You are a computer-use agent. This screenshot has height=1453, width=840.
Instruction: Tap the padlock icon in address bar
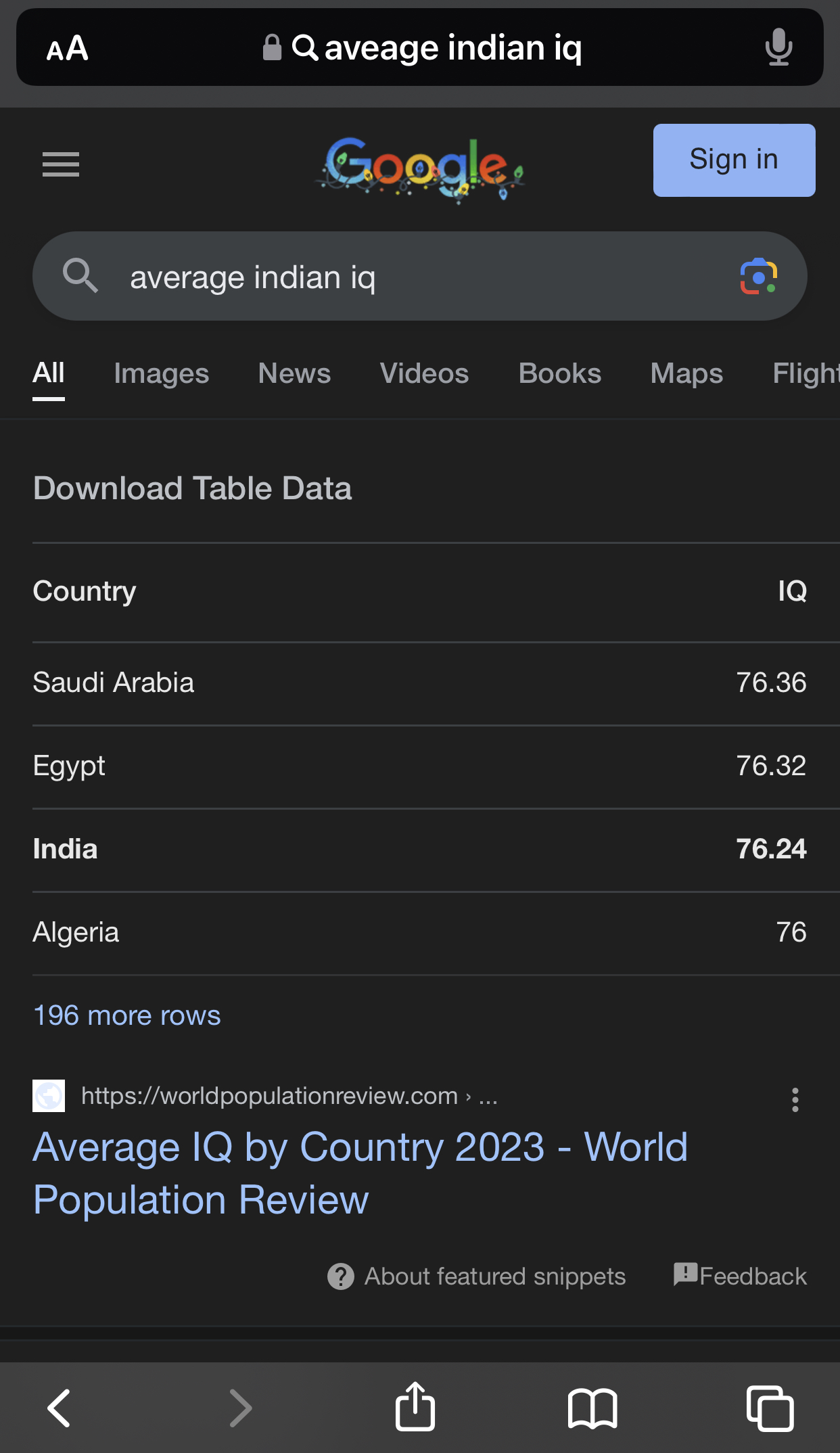pos(272,47)
